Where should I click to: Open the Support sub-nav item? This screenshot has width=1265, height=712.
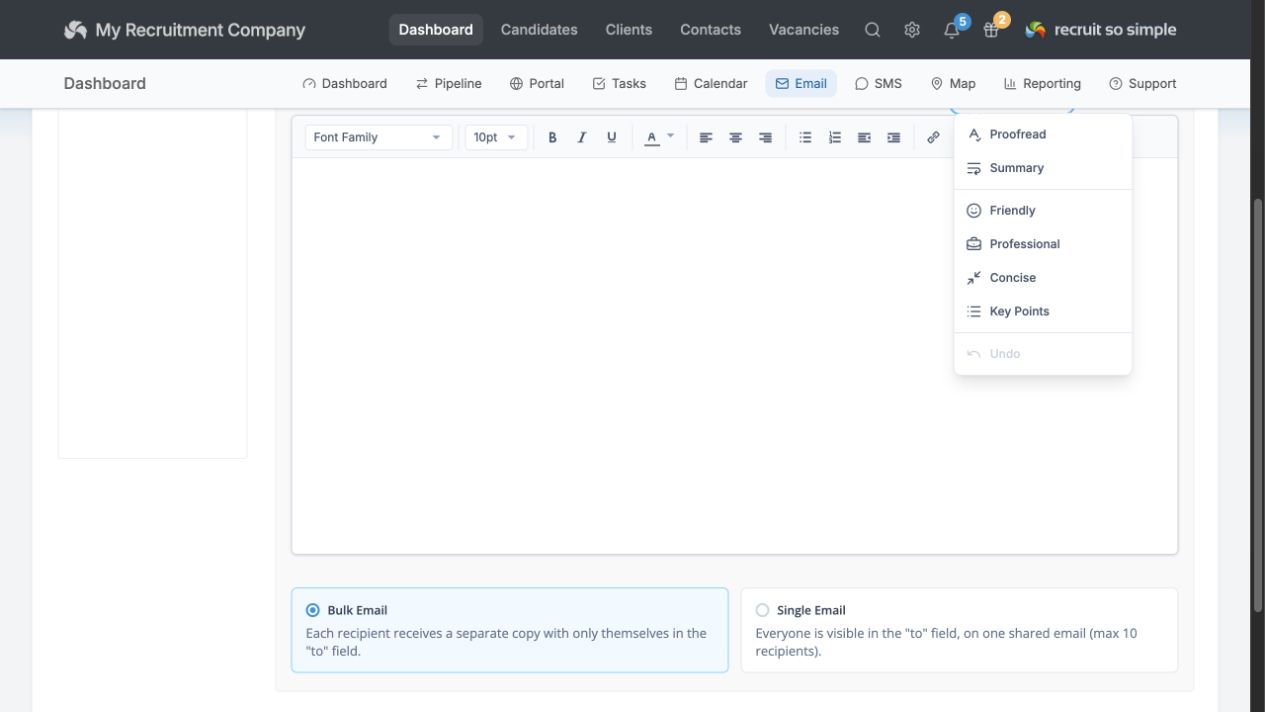[x=1143, y=84]
